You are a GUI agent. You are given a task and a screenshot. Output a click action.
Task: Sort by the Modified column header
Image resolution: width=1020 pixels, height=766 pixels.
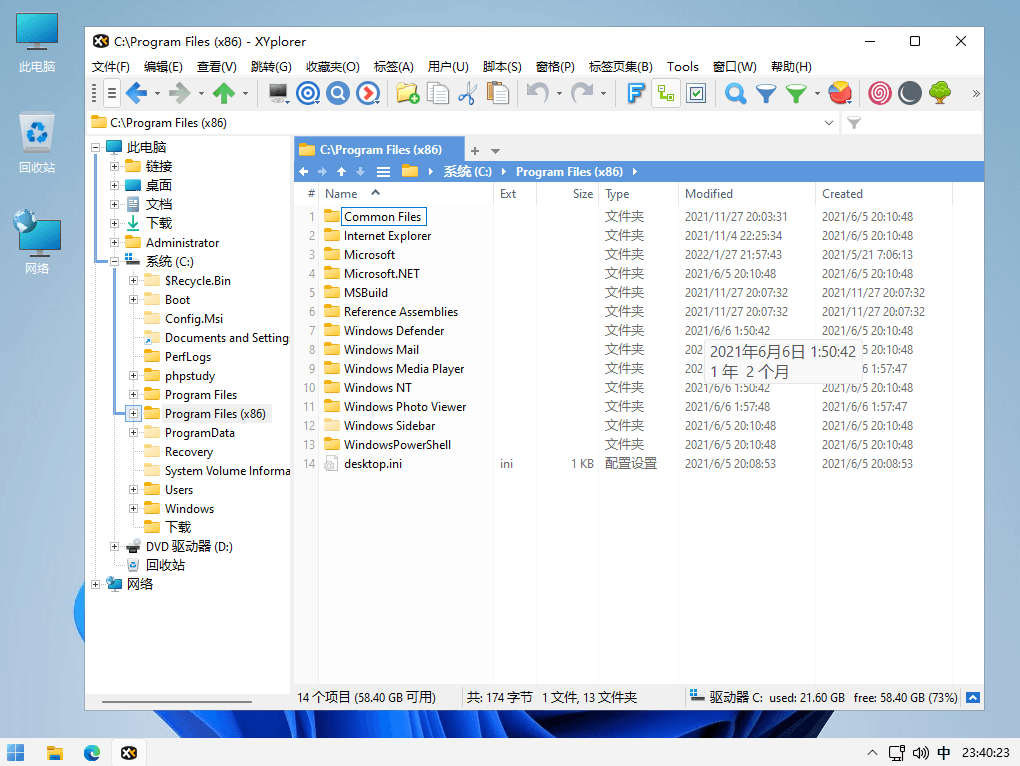point(746,194)
